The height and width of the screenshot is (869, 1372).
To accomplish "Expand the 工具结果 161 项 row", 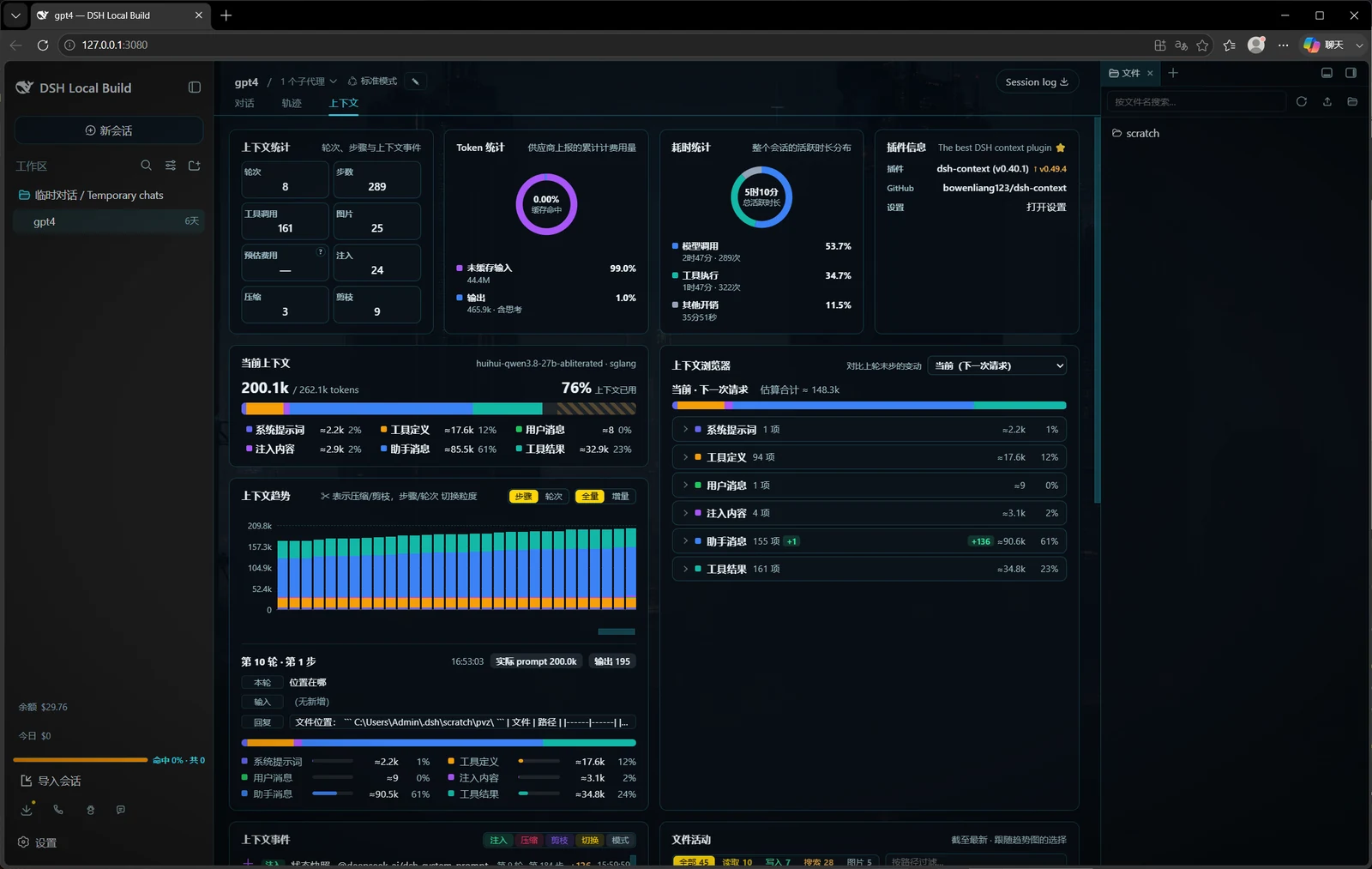I will pos(869,569).
